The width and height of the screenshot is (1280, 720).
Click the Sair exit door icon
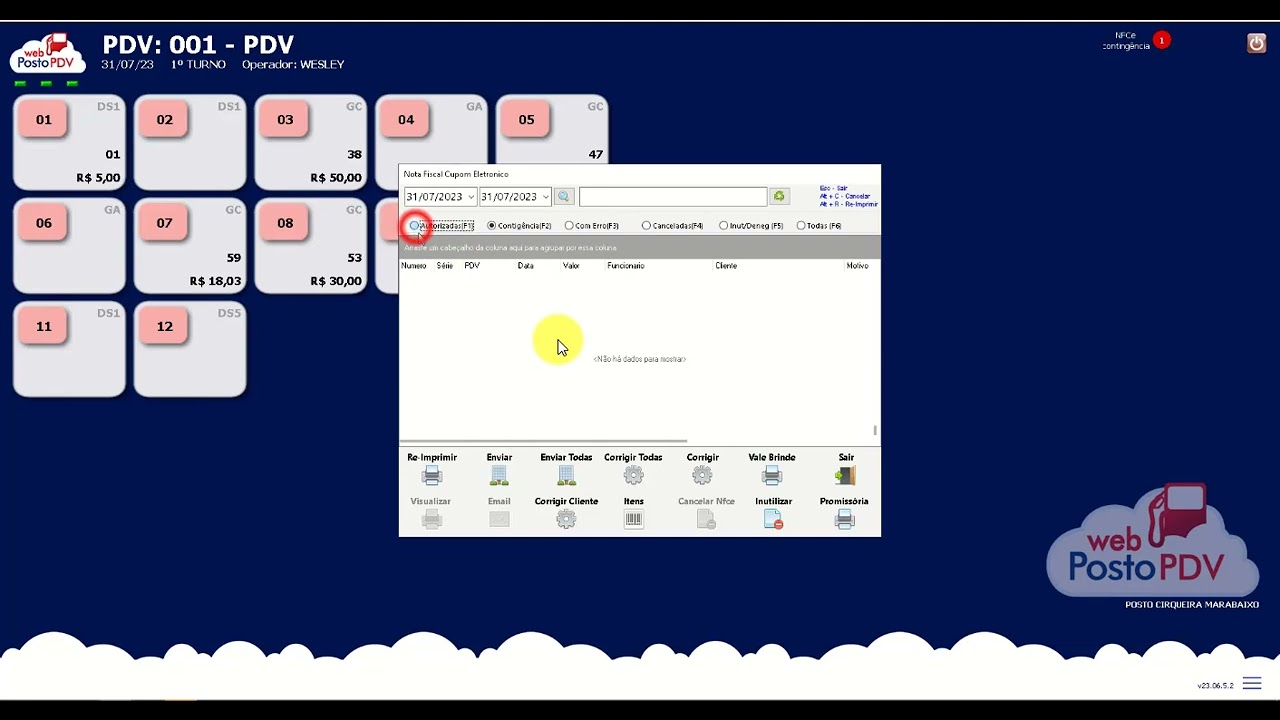pos(845,476)
